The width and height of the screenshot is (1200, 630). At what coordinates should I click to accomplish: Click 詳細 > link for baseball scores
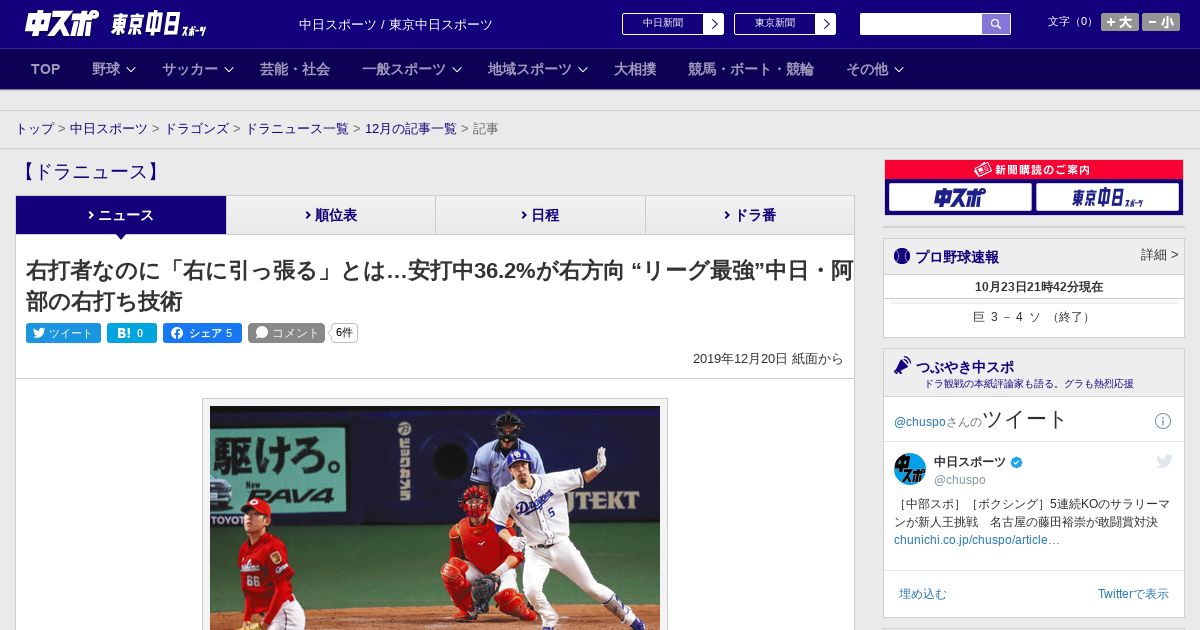pos(1159,255)
